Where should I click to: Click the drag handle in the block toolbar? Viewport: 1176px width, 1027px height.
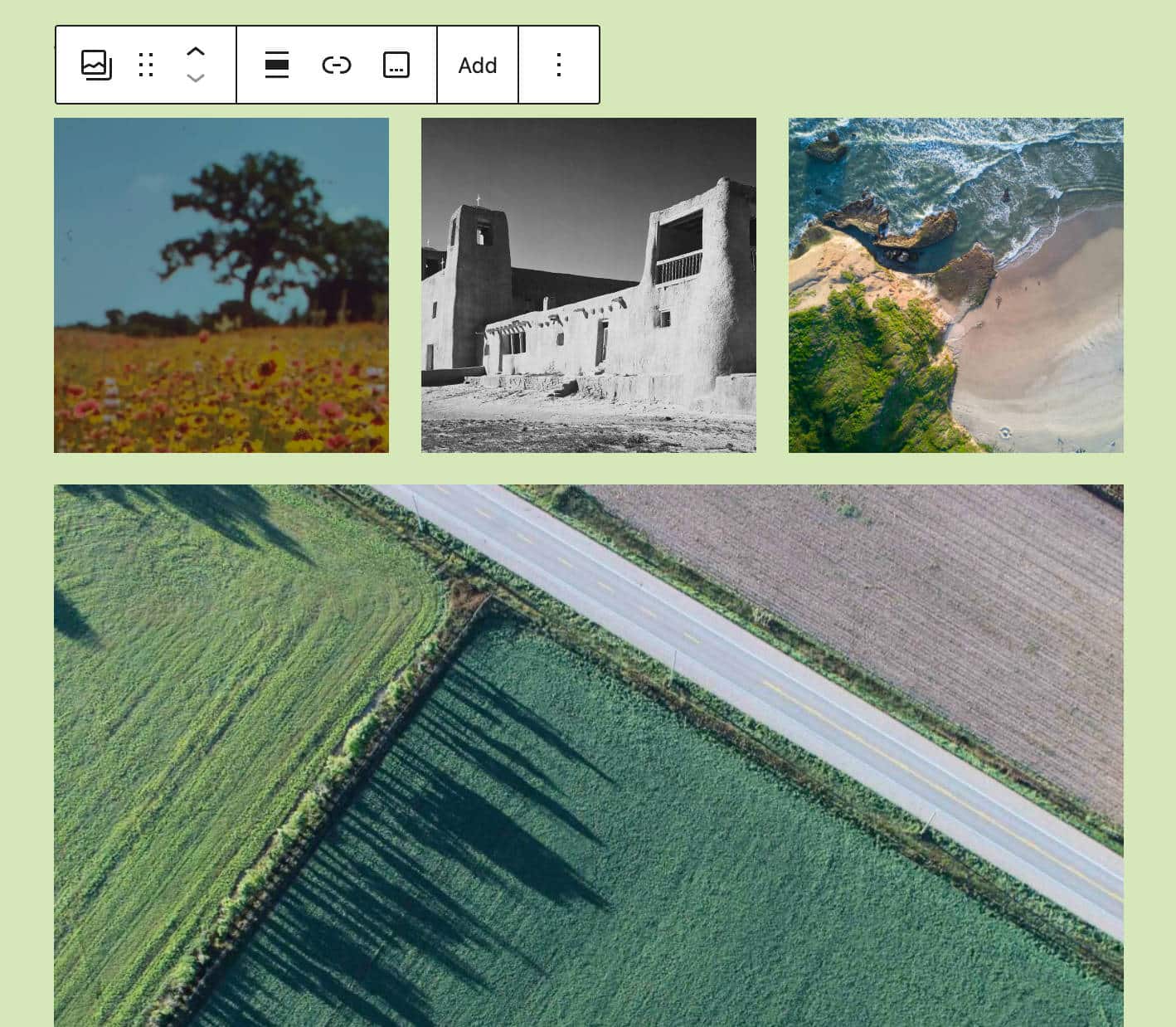(146, 65)
